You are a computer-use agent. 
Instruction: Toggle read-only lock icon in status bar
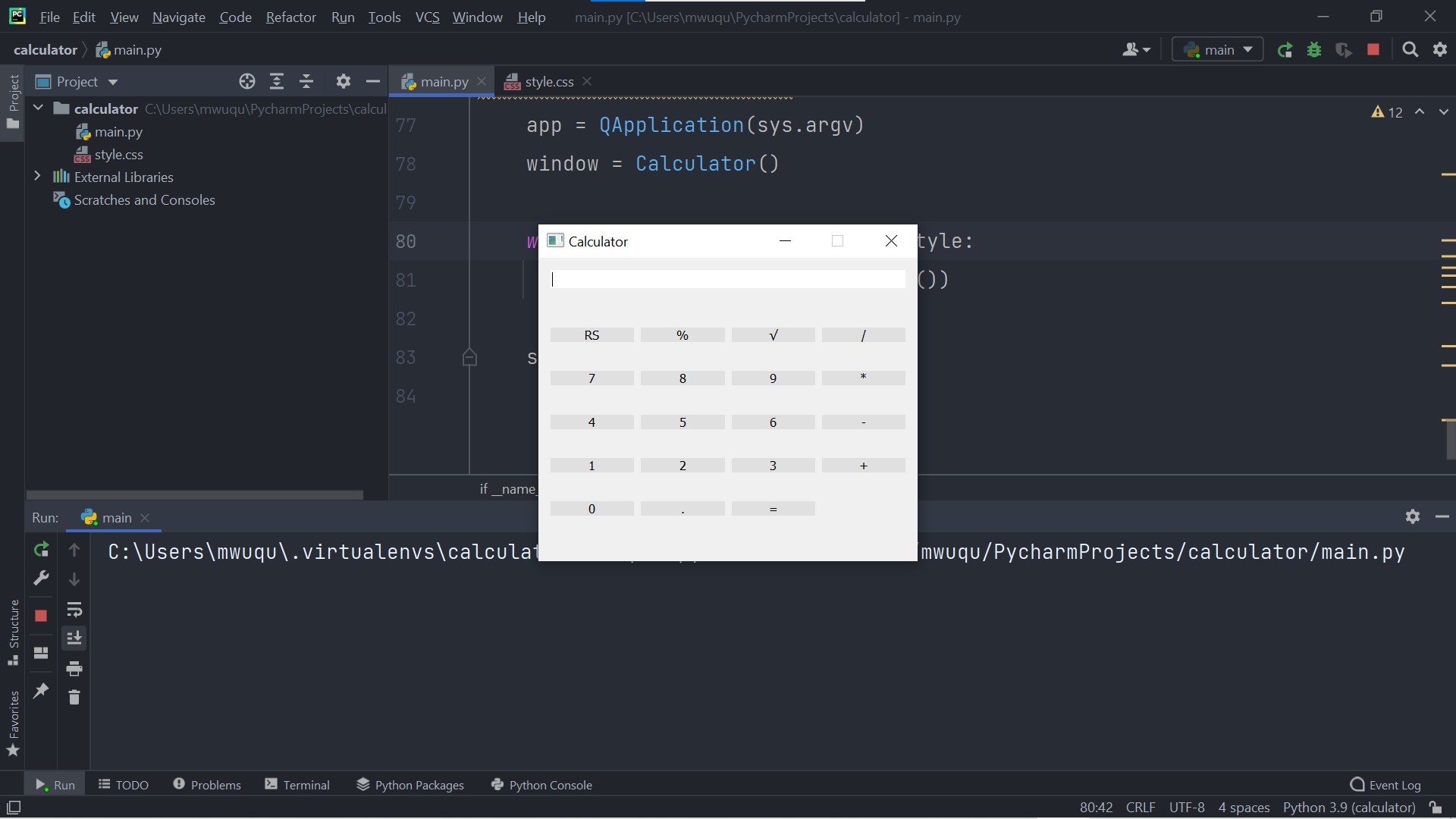[x=1435, y=808]
